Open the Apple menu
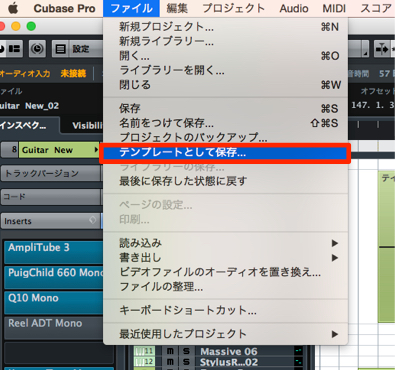The width and height of the screenshot is (395, 370). coord(13,8)
